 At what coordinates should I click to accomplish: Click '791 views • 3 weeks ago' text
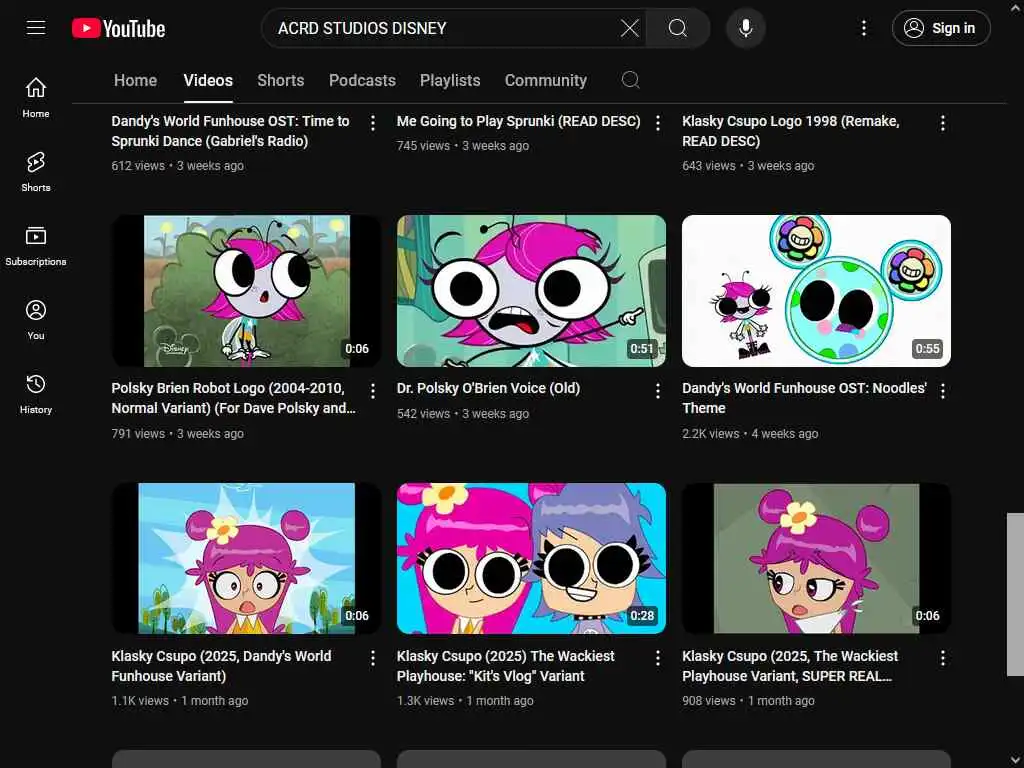[x=178, y=434]
